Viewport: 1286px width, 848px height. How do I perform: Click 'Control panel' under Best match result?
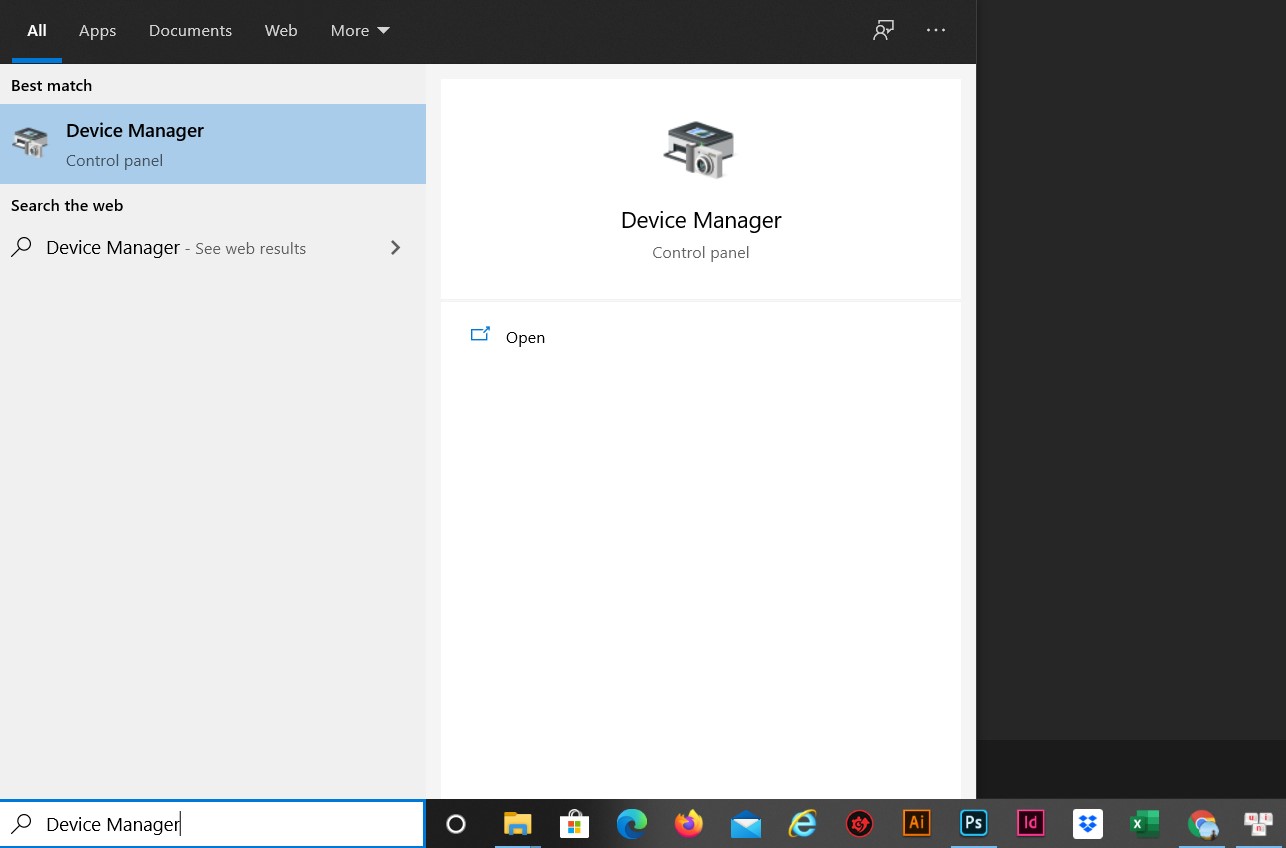[114, 161]
